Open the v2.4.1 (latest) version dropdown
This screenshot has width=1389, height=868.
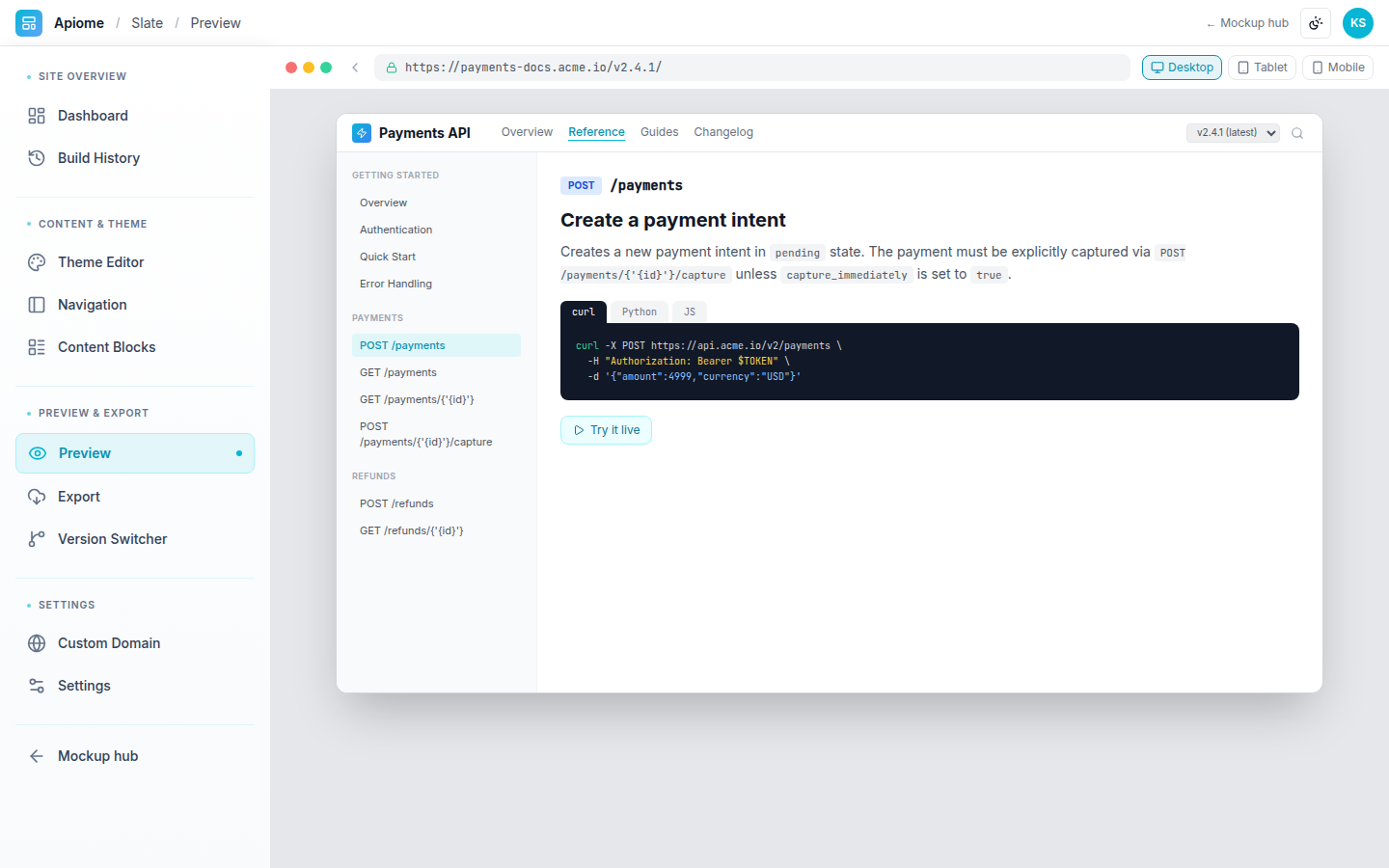pos(1233,133)
